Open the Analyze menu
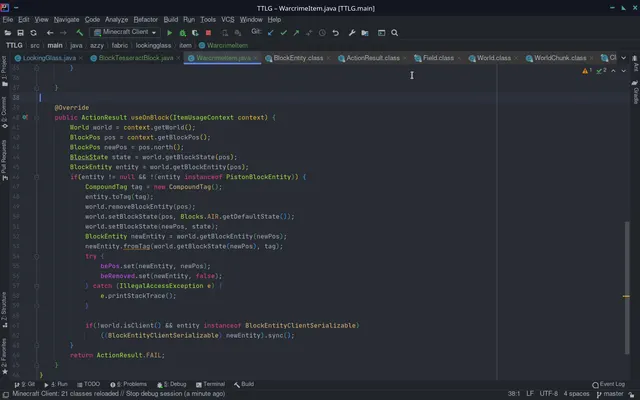Viewport: 640px width, 400px height. (116, 20)
